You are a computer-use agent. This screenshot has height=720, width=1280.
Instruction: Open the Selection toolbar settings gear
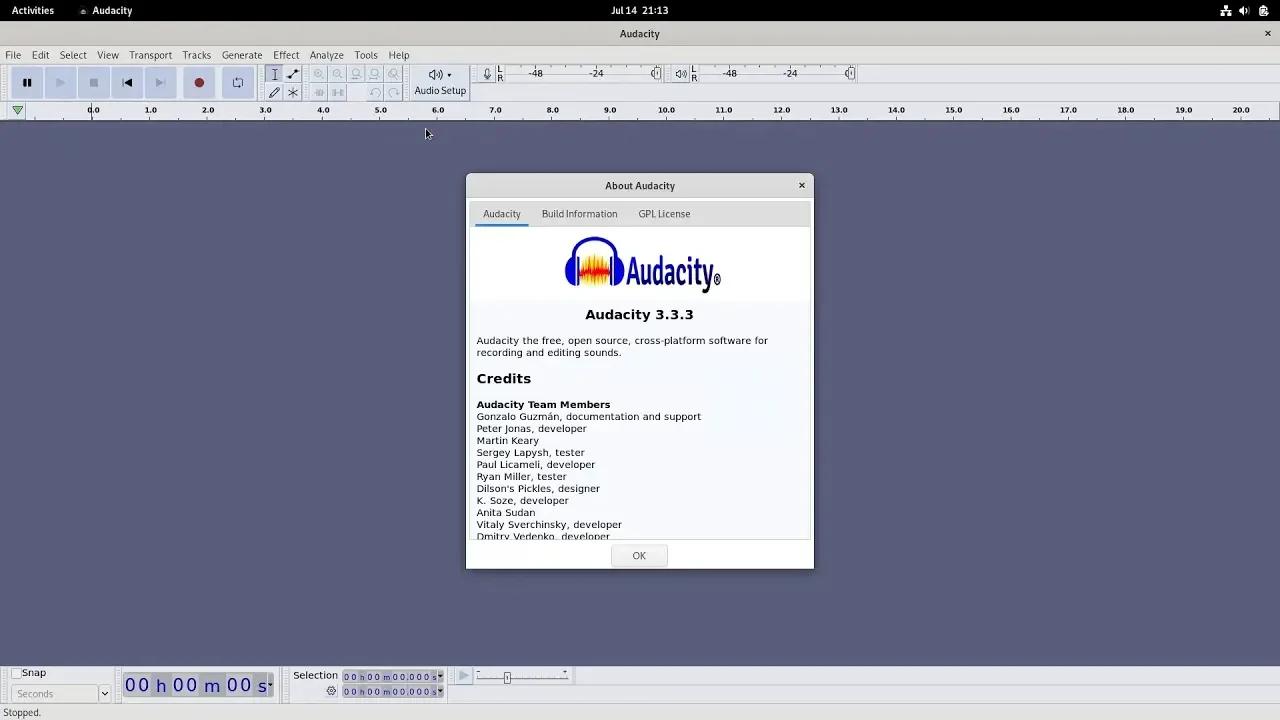point(330,691)
